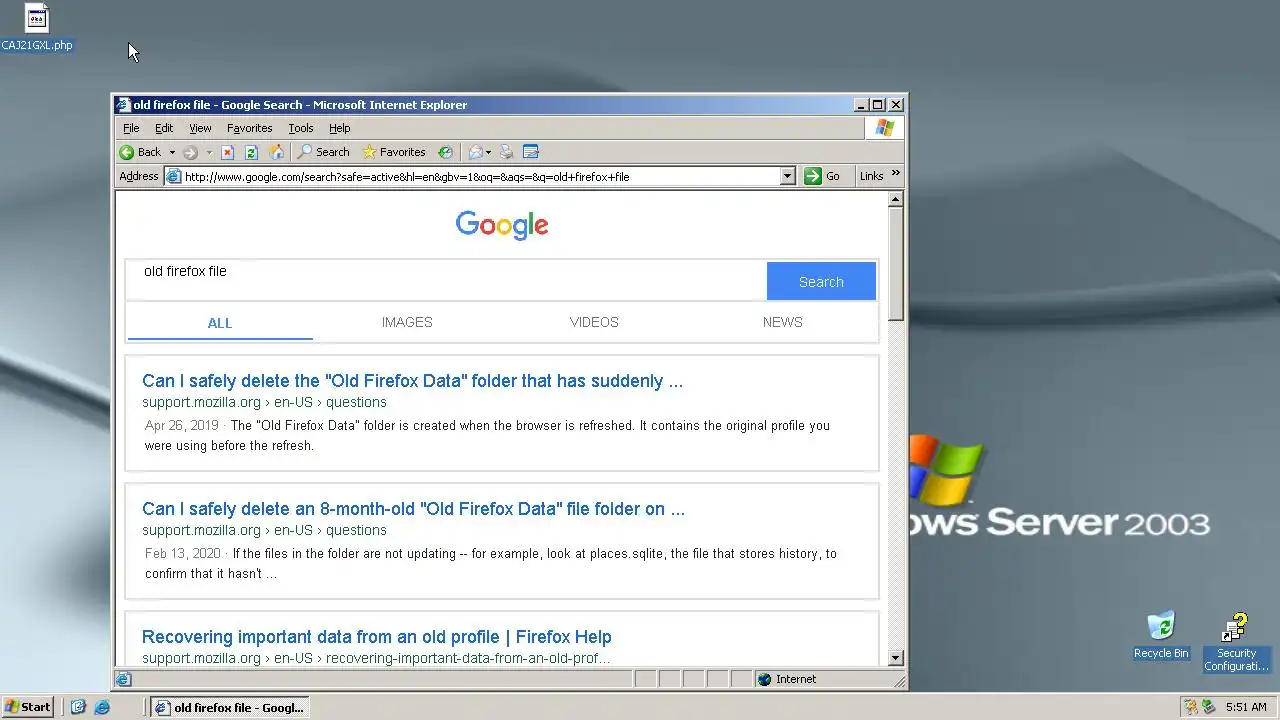Open "Can I safely delete the Old Firefox Data folder" result
Screen dimensions: 1280x720
point(412,381)
